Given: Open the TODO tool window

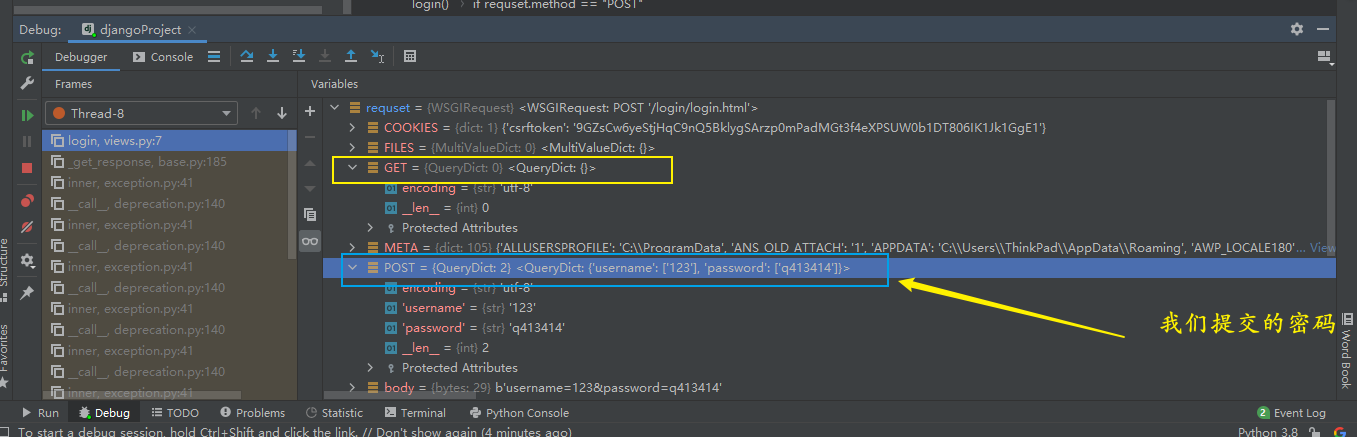Looking at the screenshot, I should [x=174, y=413].
